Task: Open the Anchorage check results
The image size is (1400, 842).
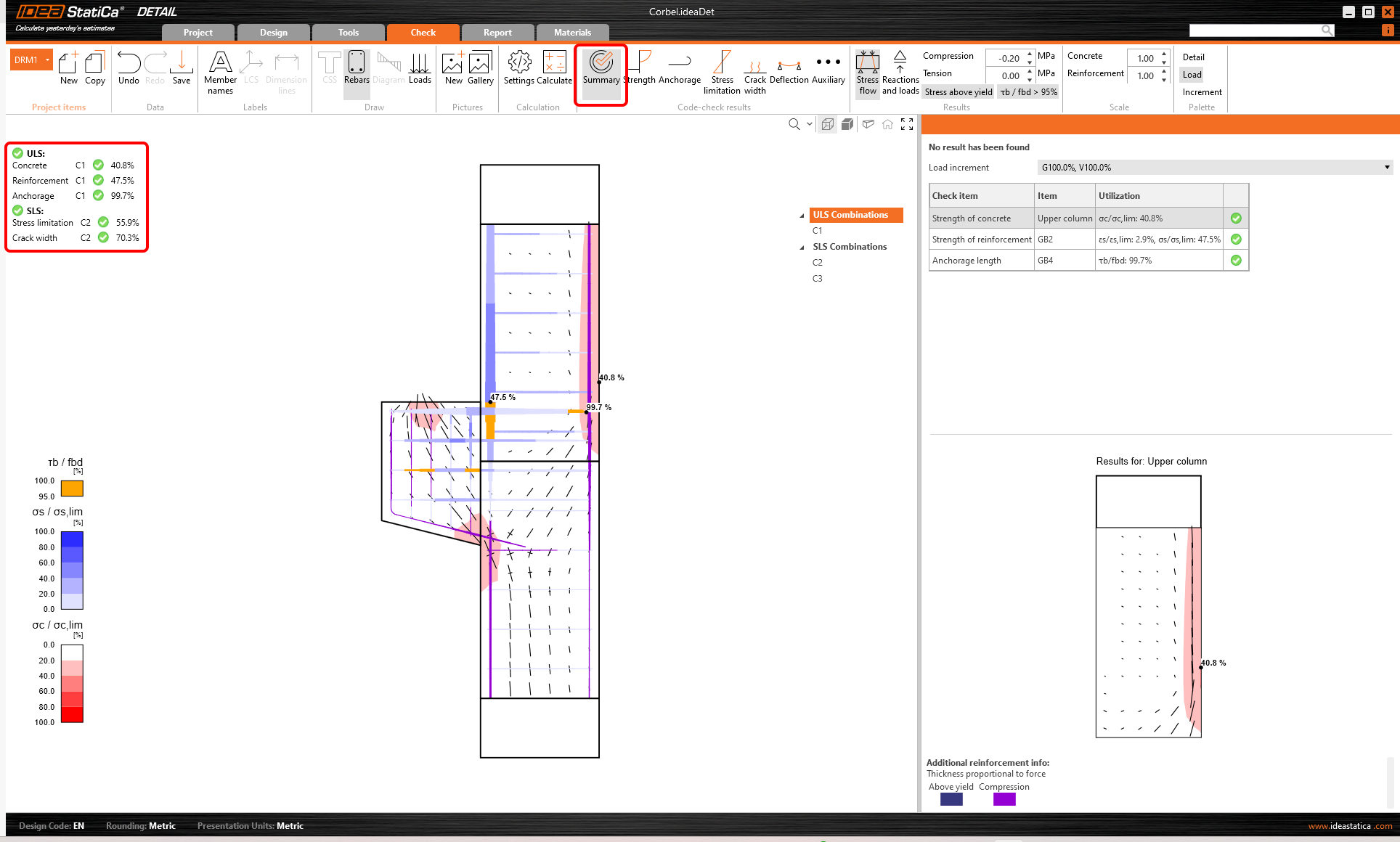Action: tap(680, 69)
